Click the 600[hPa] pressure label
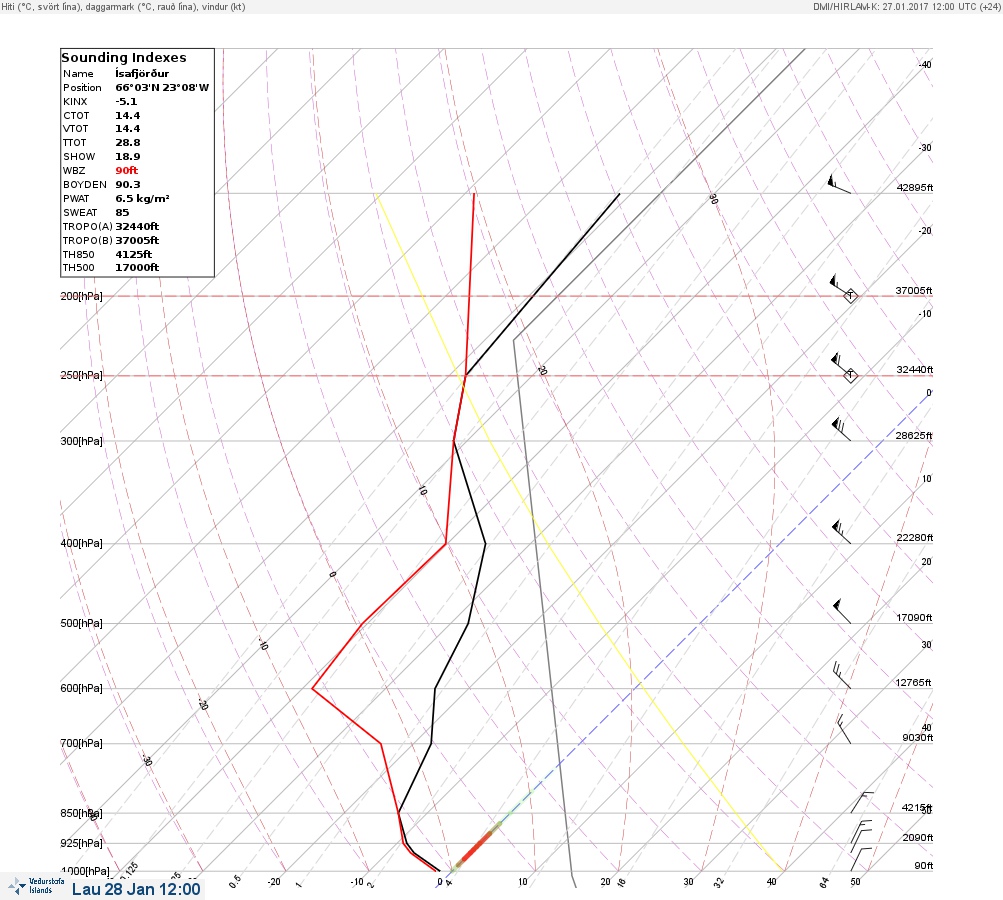Viewport: 1003px width, 900px height. pos(81,688)
